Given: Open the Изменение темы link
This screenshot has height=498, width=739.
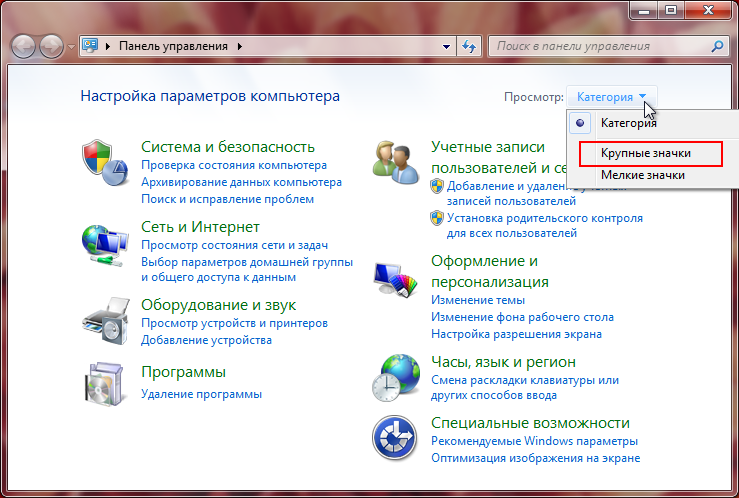Looking at the screenshot, I should [477, 300].
